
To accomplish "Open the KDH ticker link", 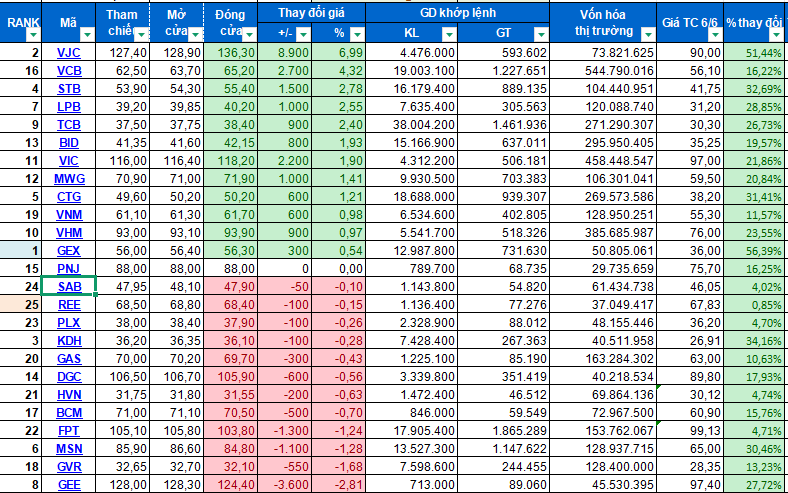I will coord(69,341).
